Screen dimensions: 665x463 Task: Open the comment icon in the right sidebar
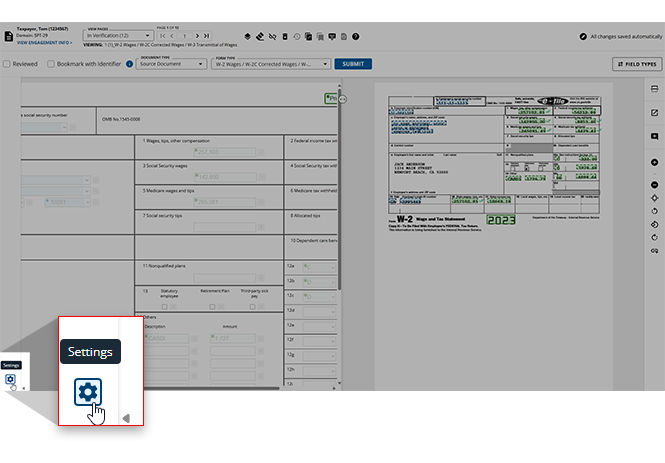pos(654,137)
